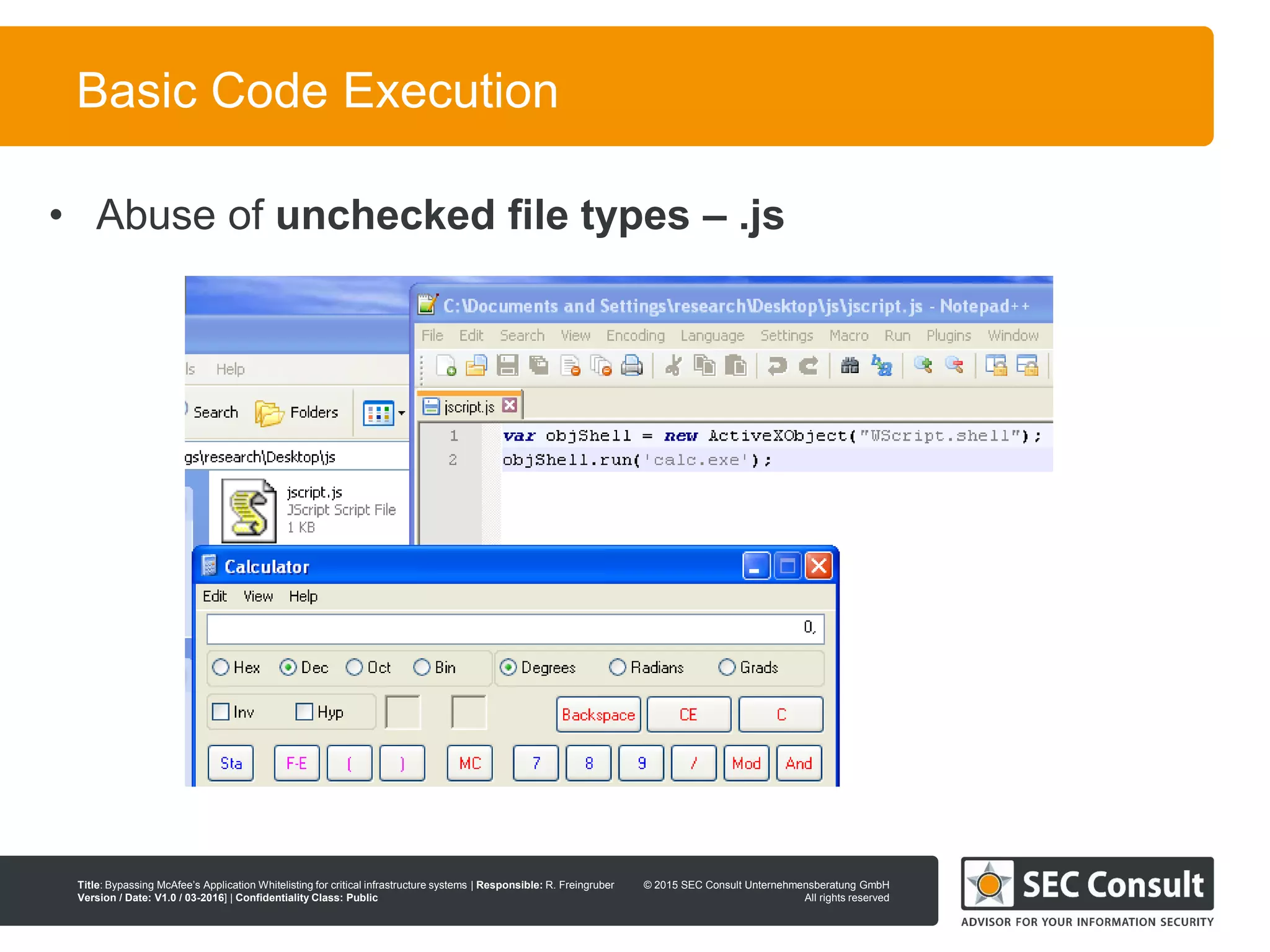
Task: Open the Notepad++ File menu
Action: (x=432, y=335)
